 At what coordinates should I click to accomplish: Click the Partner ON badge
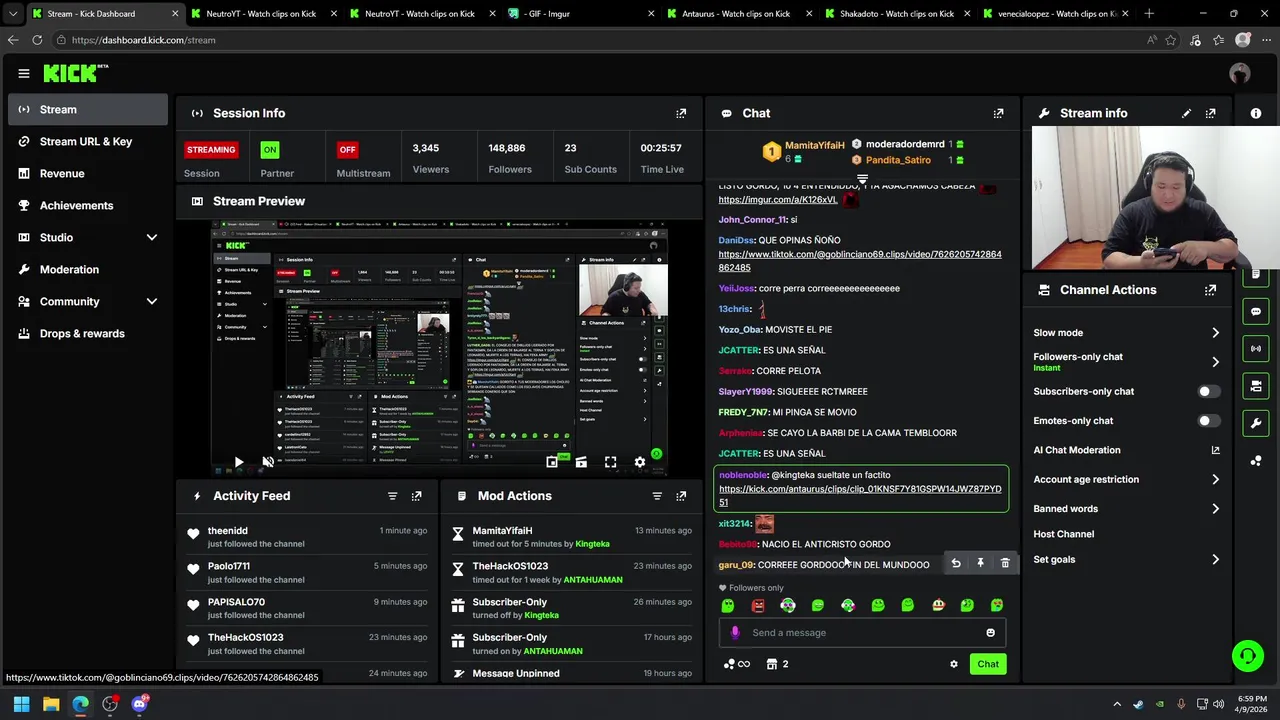[x=269, y=150]
